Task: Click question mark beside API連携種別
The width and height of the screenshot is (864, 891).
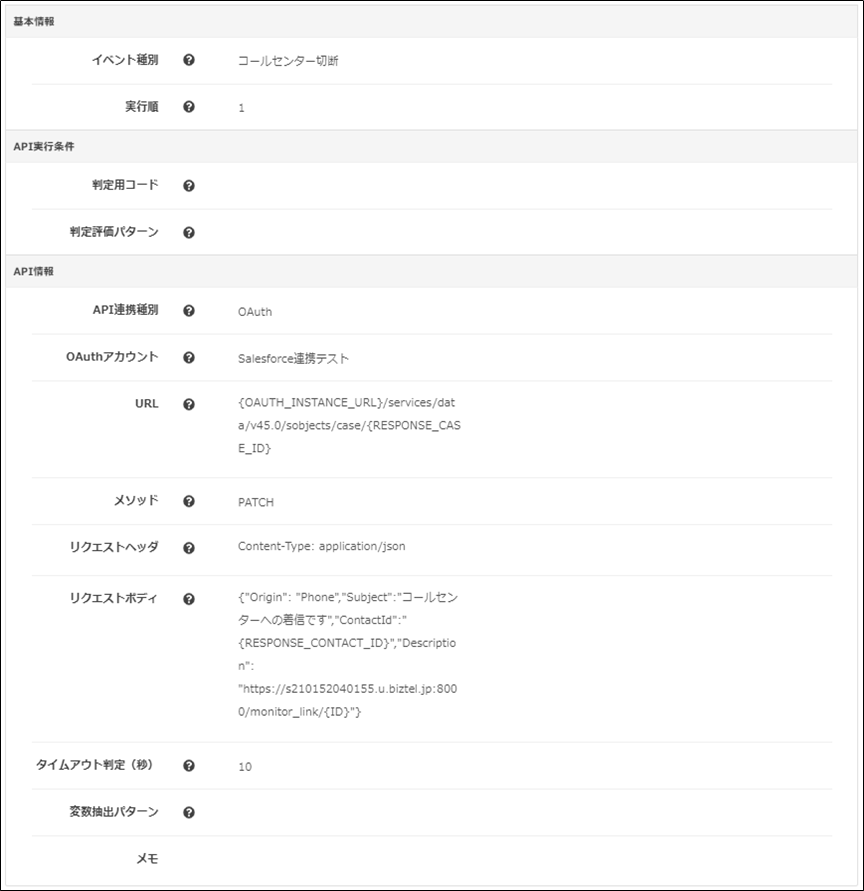Action: (x=189, y=311)
